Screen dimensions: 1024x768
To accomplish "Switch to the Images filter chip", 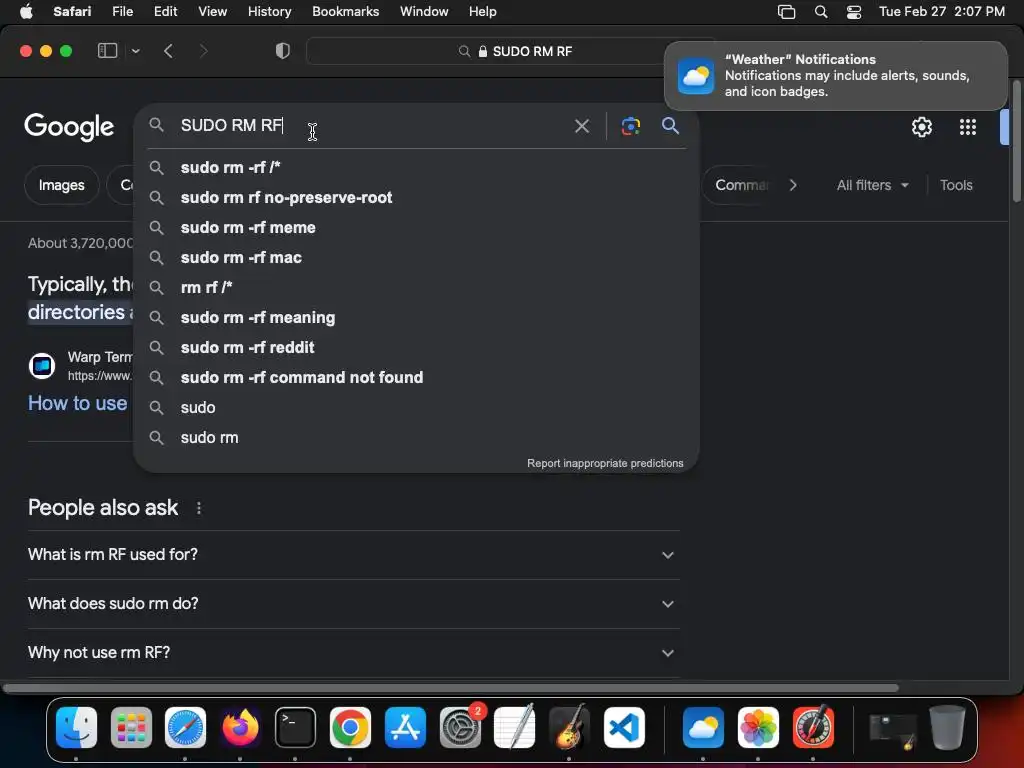I will [x=61, y=185].
